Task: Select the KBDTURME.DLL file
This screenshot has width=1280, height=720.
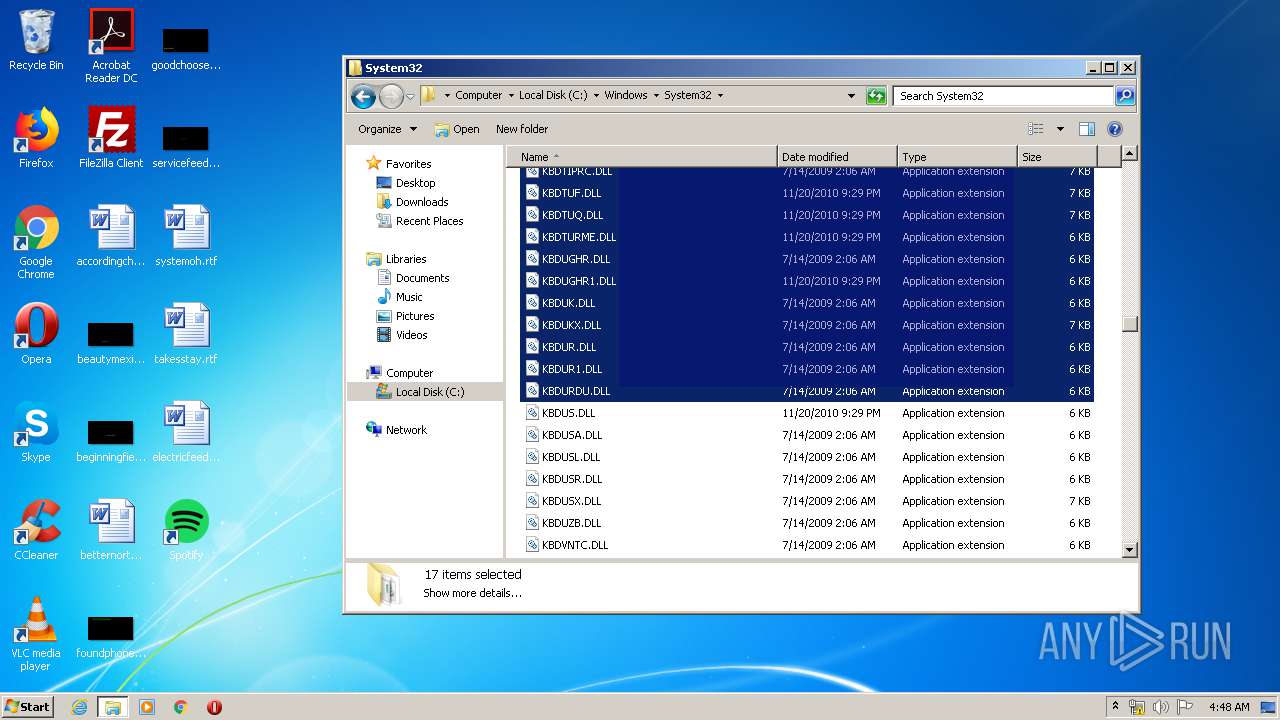Action: coord(579,237)
